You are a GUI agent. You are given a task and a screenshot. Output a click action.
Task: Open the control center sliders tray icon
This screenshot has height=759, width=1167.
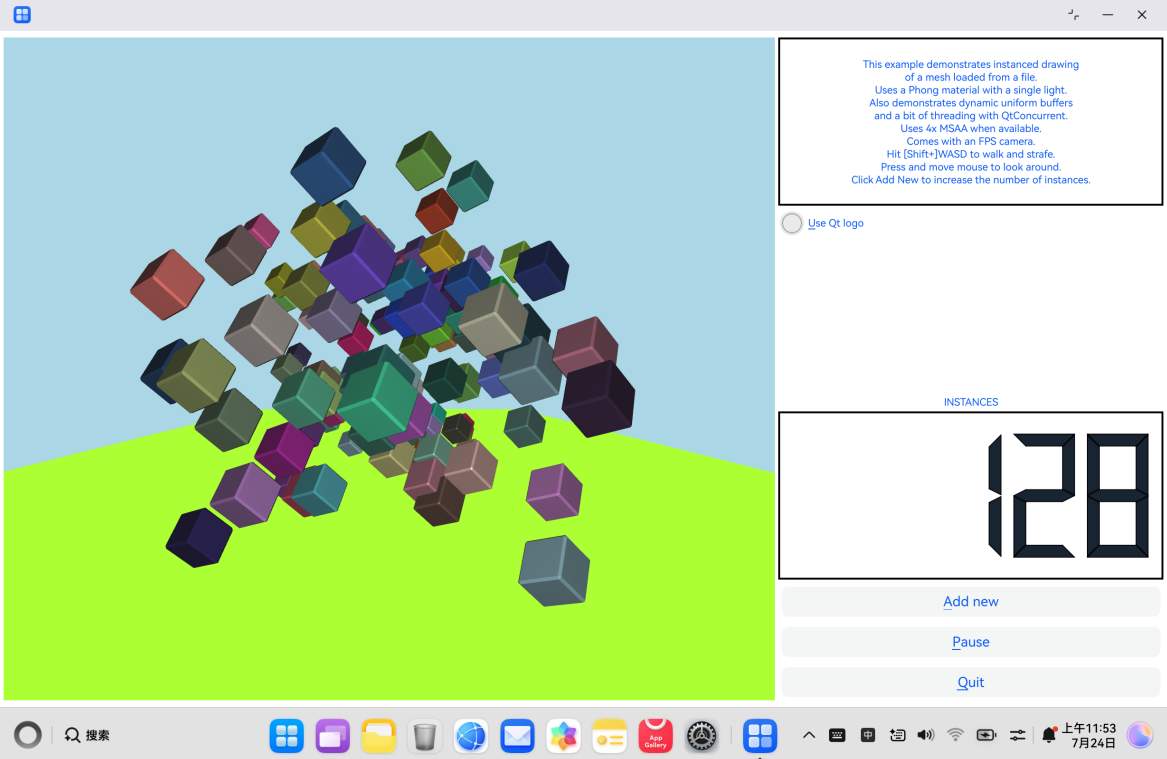[1017, 735]
